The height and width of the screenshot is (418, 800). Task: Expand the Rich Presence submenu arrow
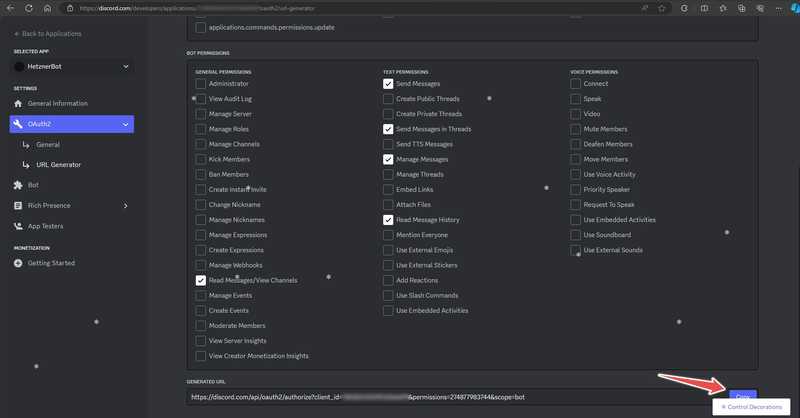tap(125, 206)
